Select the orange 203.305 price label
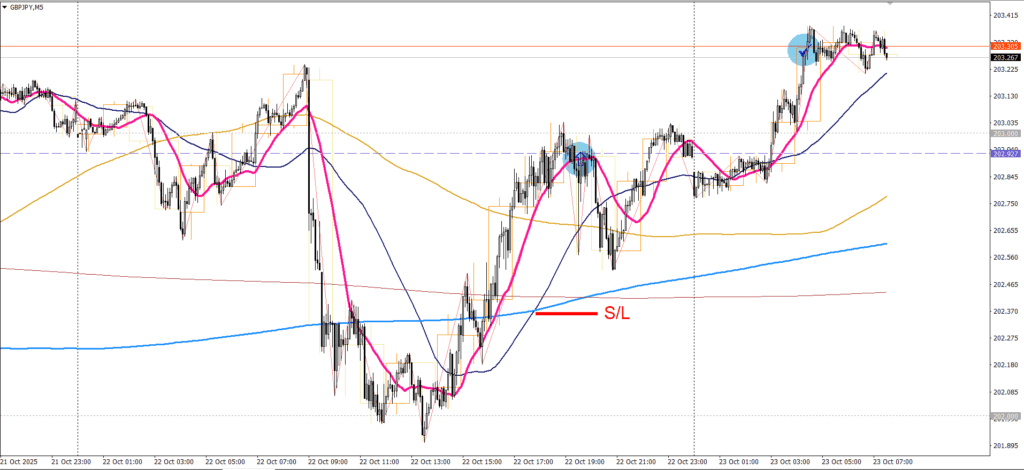Screen dimensions: 1024x470 click(1004, 46)
